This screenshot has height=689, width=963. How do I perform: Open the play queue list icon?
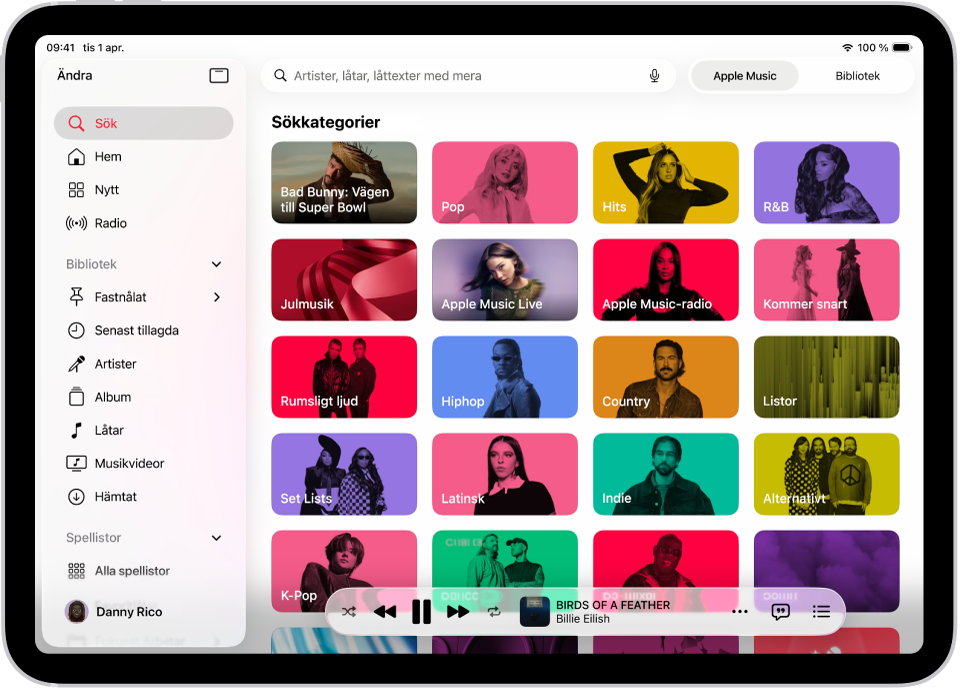click(x=821, y=612)
